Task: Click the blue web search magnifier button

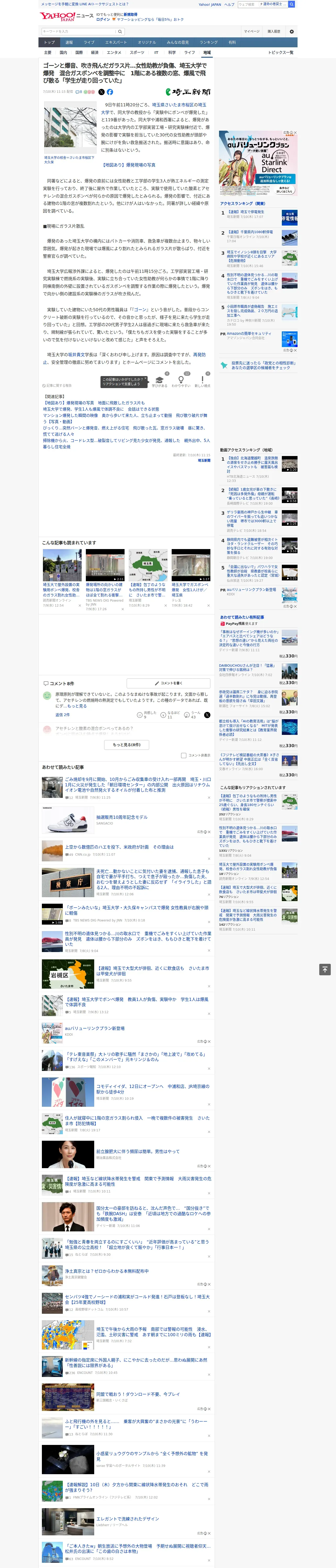Action: tap(292, 4)
